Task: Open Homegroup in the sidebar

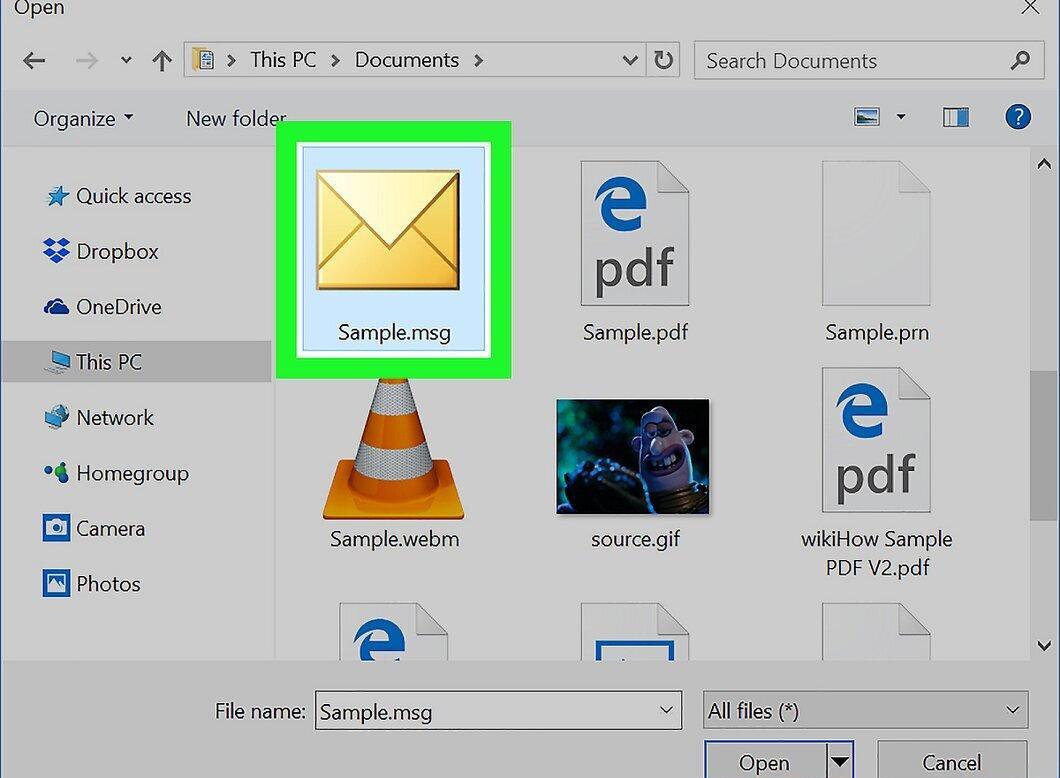Action: coord(116,473)
